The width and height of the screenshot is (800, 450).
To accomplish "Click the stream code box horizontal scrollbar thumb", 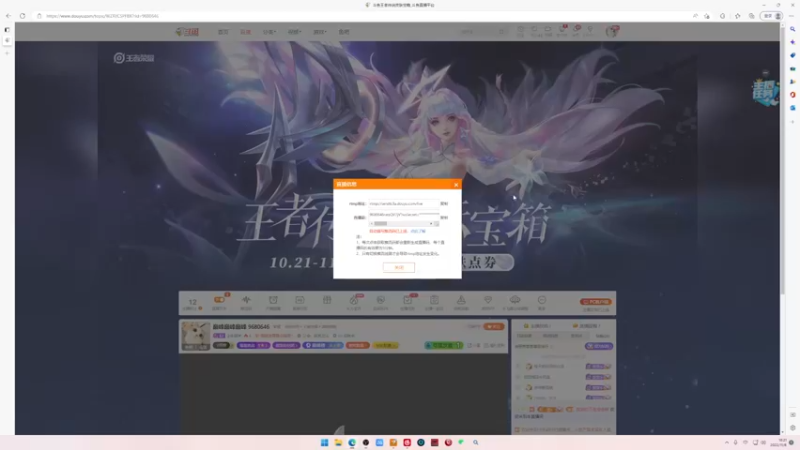I will click(x=381, y=223).
